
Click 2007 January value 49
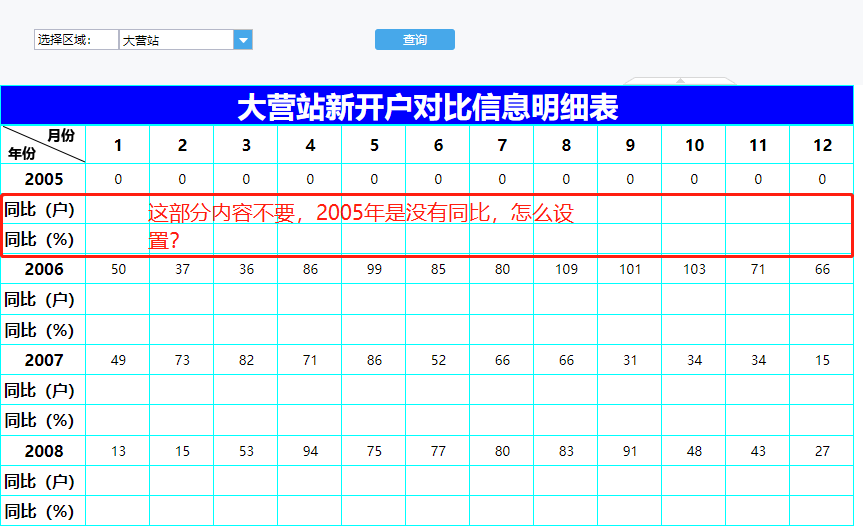tap(118, 360)
